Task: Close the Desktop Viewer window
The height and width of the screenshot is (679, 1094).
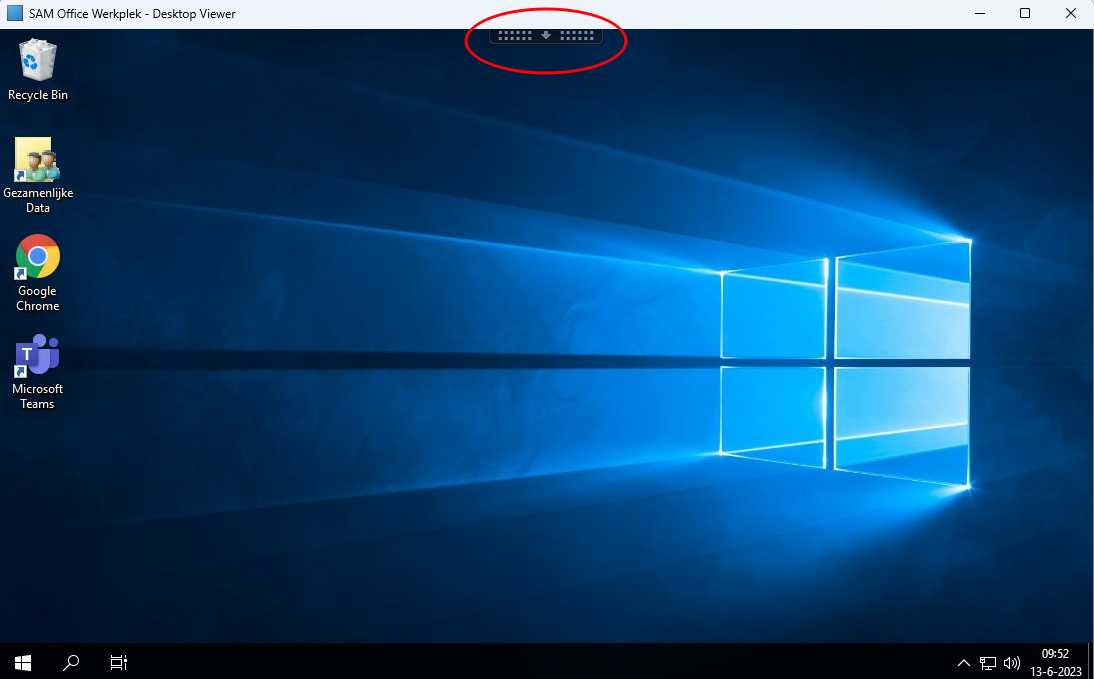Action: pyautogui.click(x=1071, y=14)
